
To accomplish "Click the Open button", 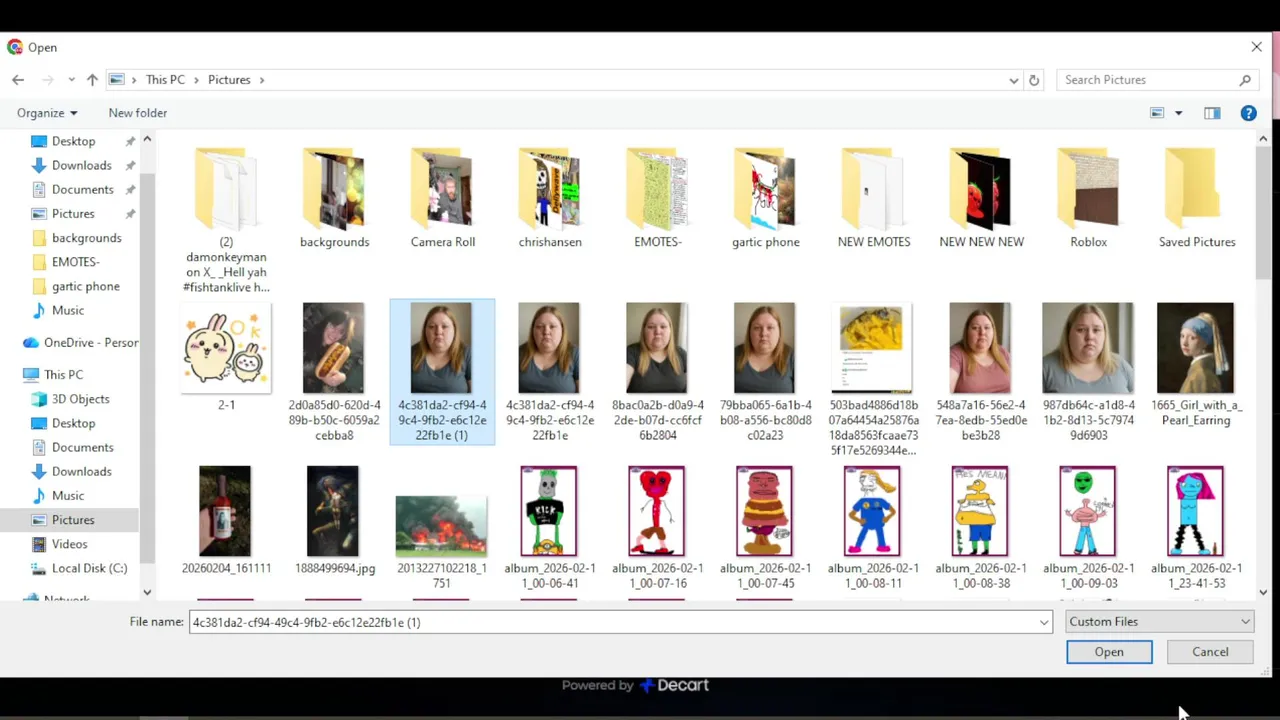I will coord(1109,652).
